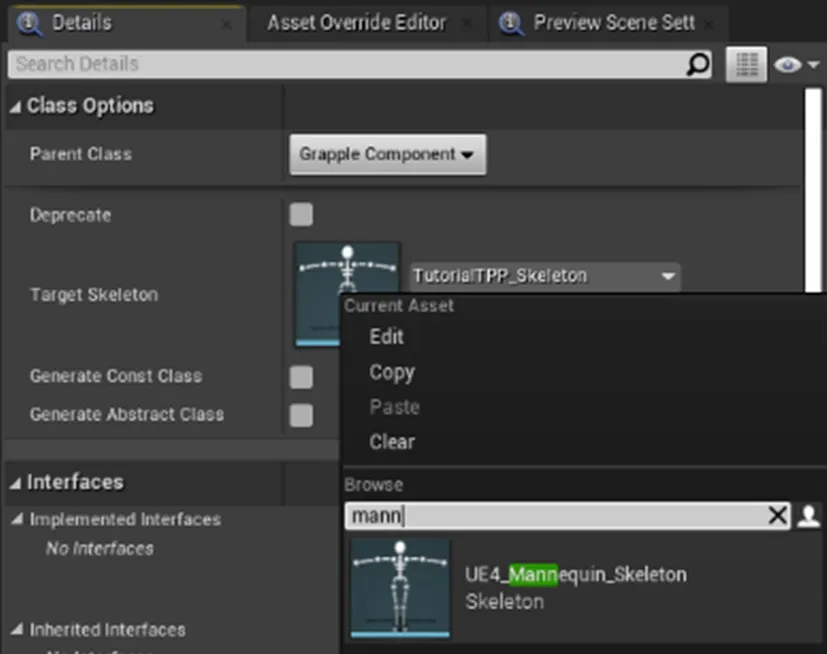The image size is (827, 654).
Task: Click the person icon beside the browse search
Action: pyautogui.click(x=809, y=515)
